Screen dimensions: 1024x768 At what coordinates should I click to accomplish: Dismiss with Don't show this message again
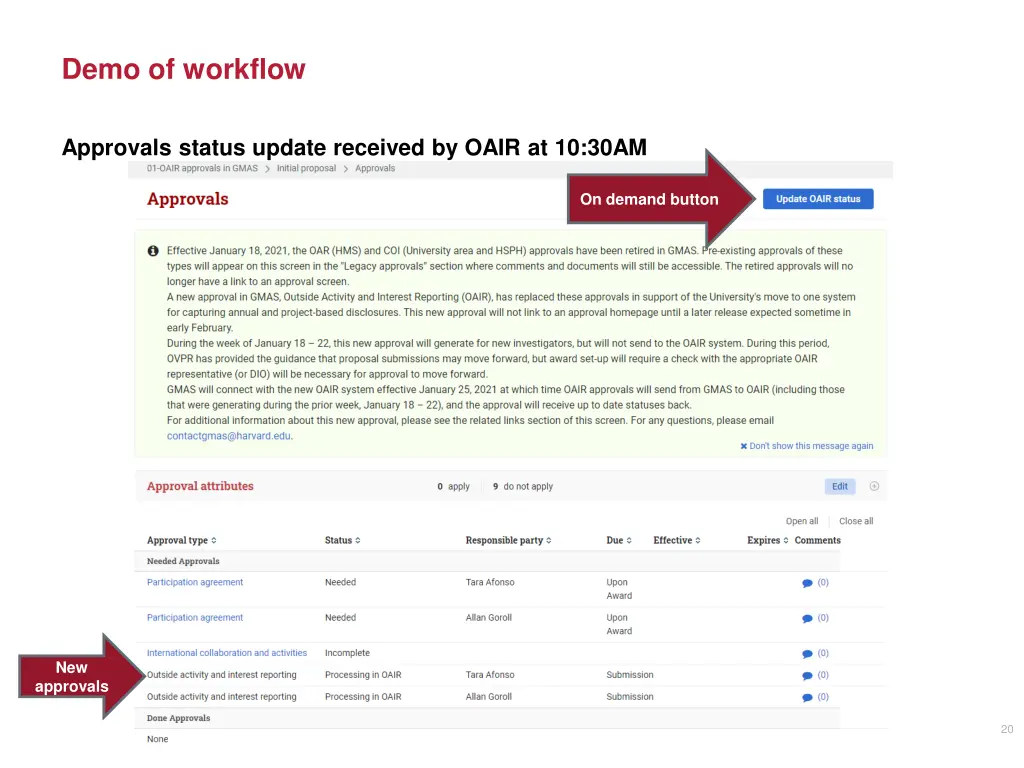tap(807, 445)
